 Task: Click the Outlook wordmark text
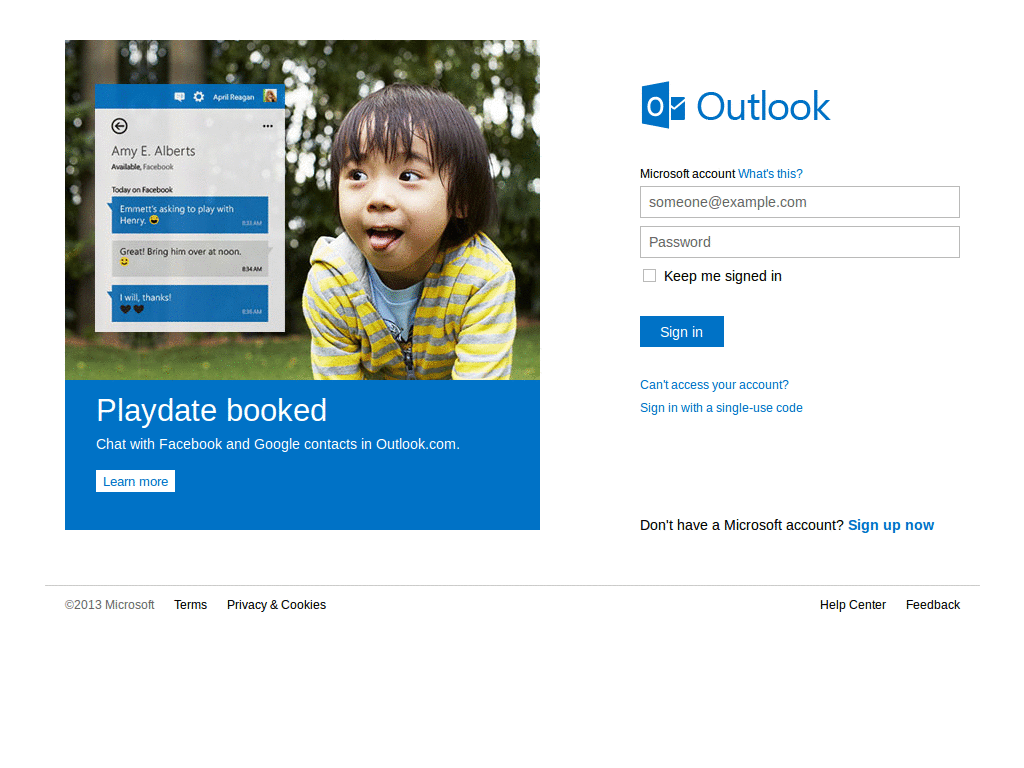(763, 106)
